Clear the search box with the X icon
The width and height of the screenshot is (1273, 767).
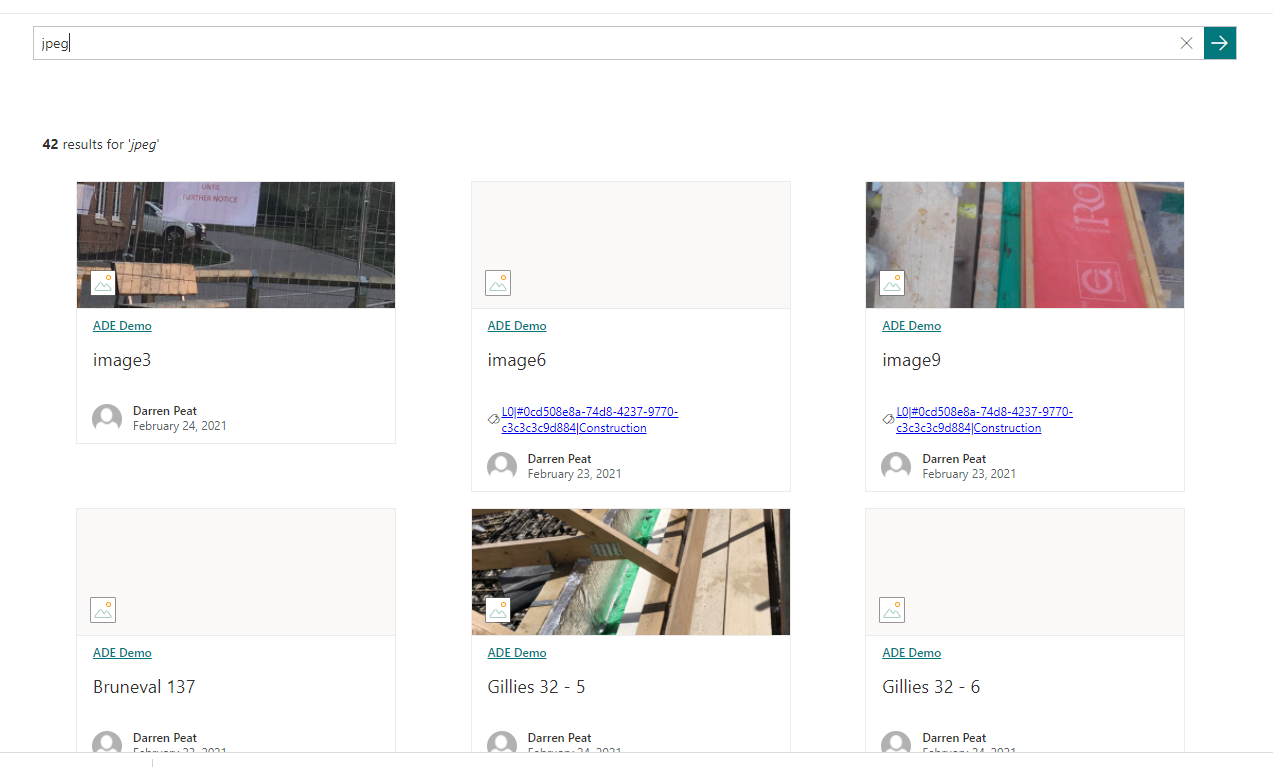pyautogui.click(x=1186, y=43)
